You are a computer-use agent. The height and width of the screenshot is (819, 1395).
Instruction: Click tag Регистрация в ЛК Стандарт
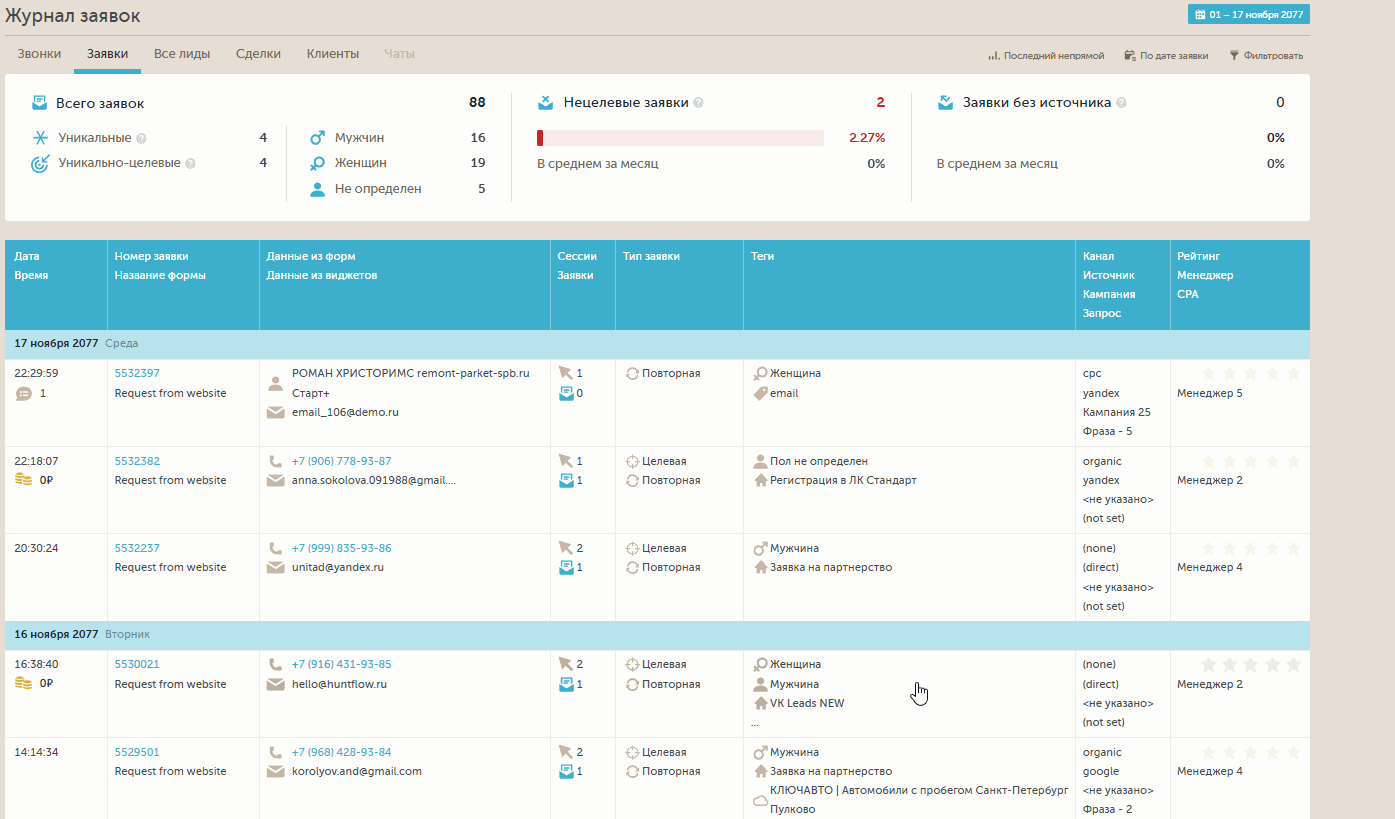[x=843, y=480]
